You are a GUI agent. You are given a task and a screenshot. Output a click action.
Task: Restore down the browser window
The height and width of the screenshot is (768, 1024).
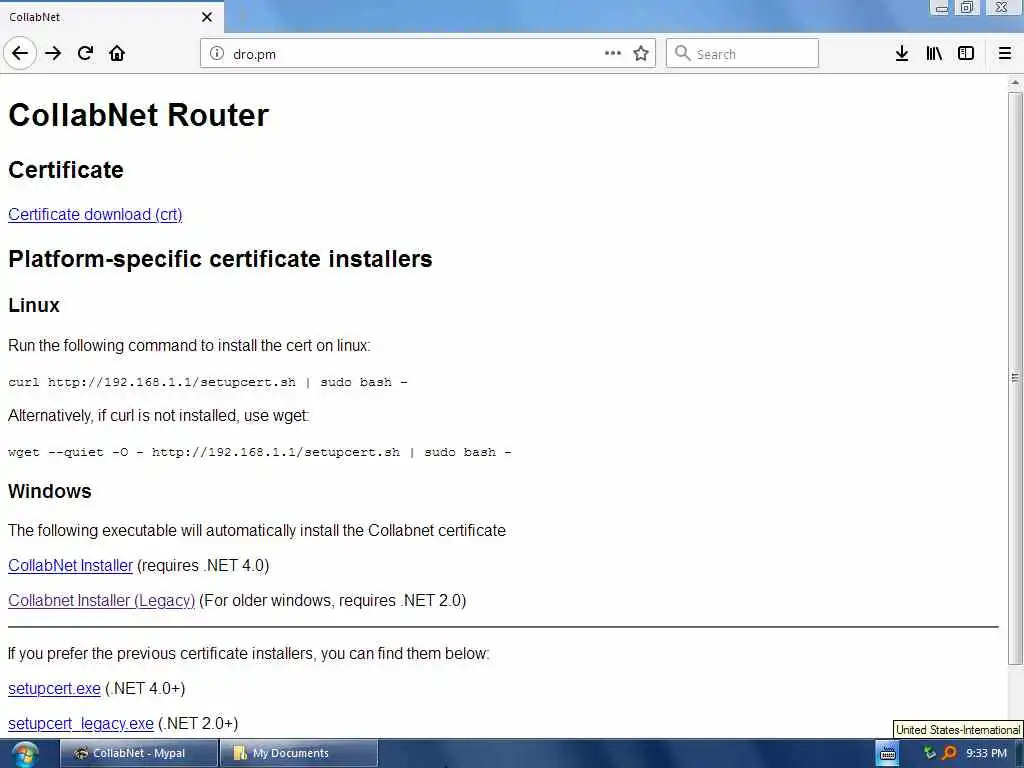[967, 8]
